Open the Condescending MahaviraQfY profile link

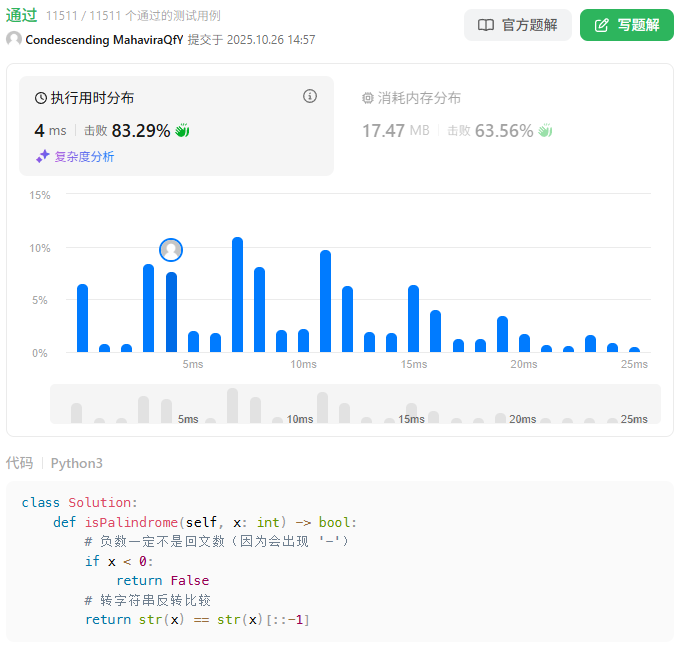tap(104, 40)
